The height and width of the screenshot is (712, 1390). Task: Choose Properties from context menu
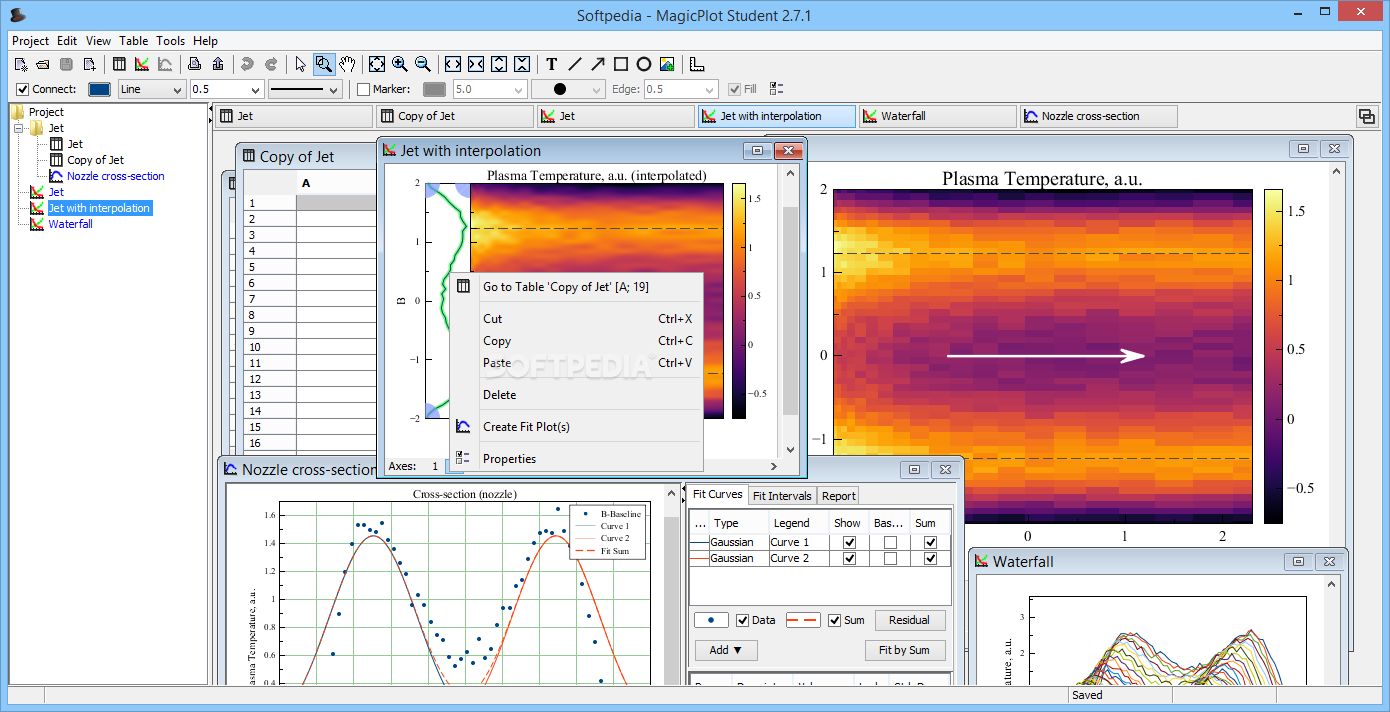(x=577, y=459)
